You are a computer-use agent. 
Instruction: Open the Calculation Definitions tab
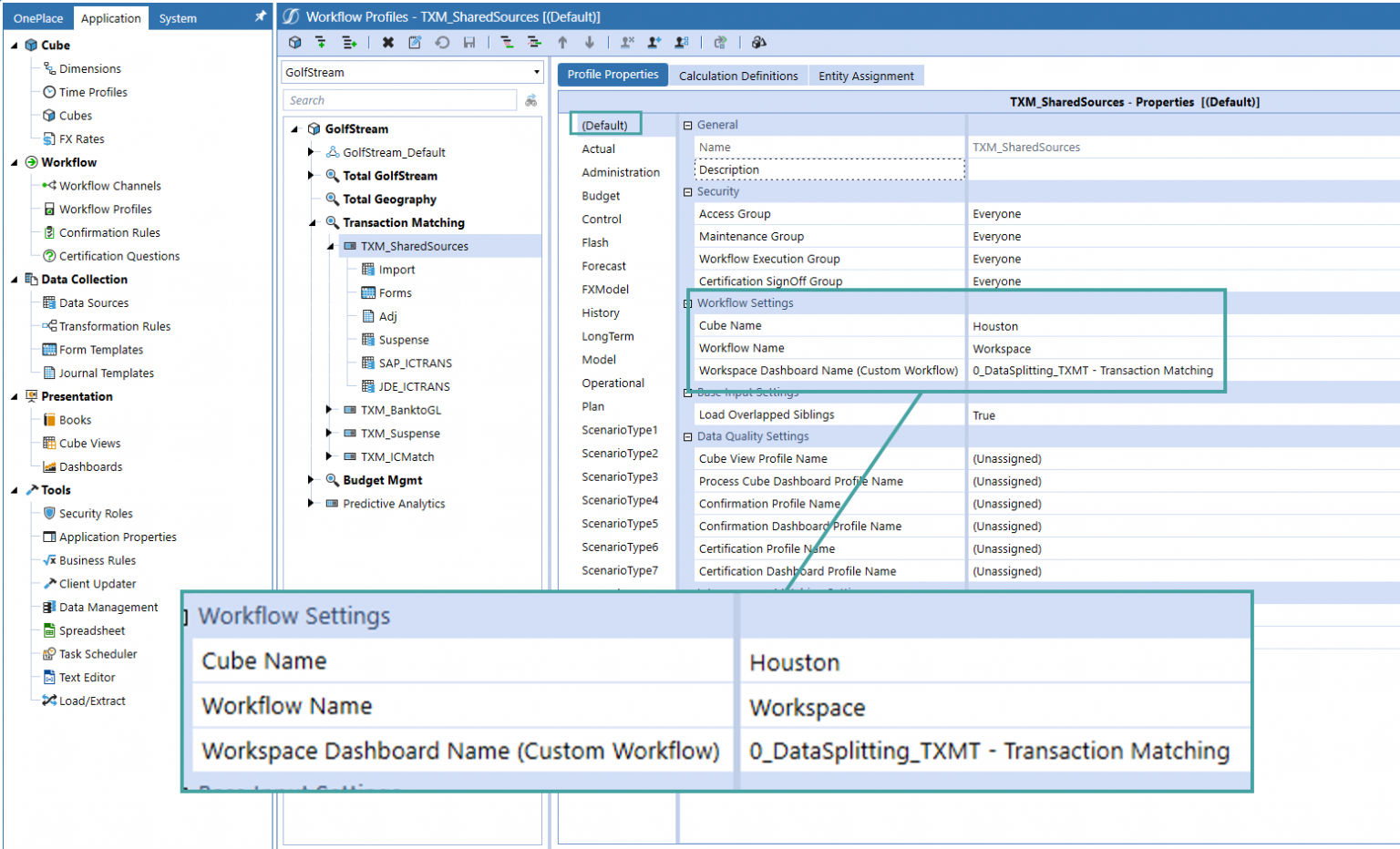tap(738, 76)
